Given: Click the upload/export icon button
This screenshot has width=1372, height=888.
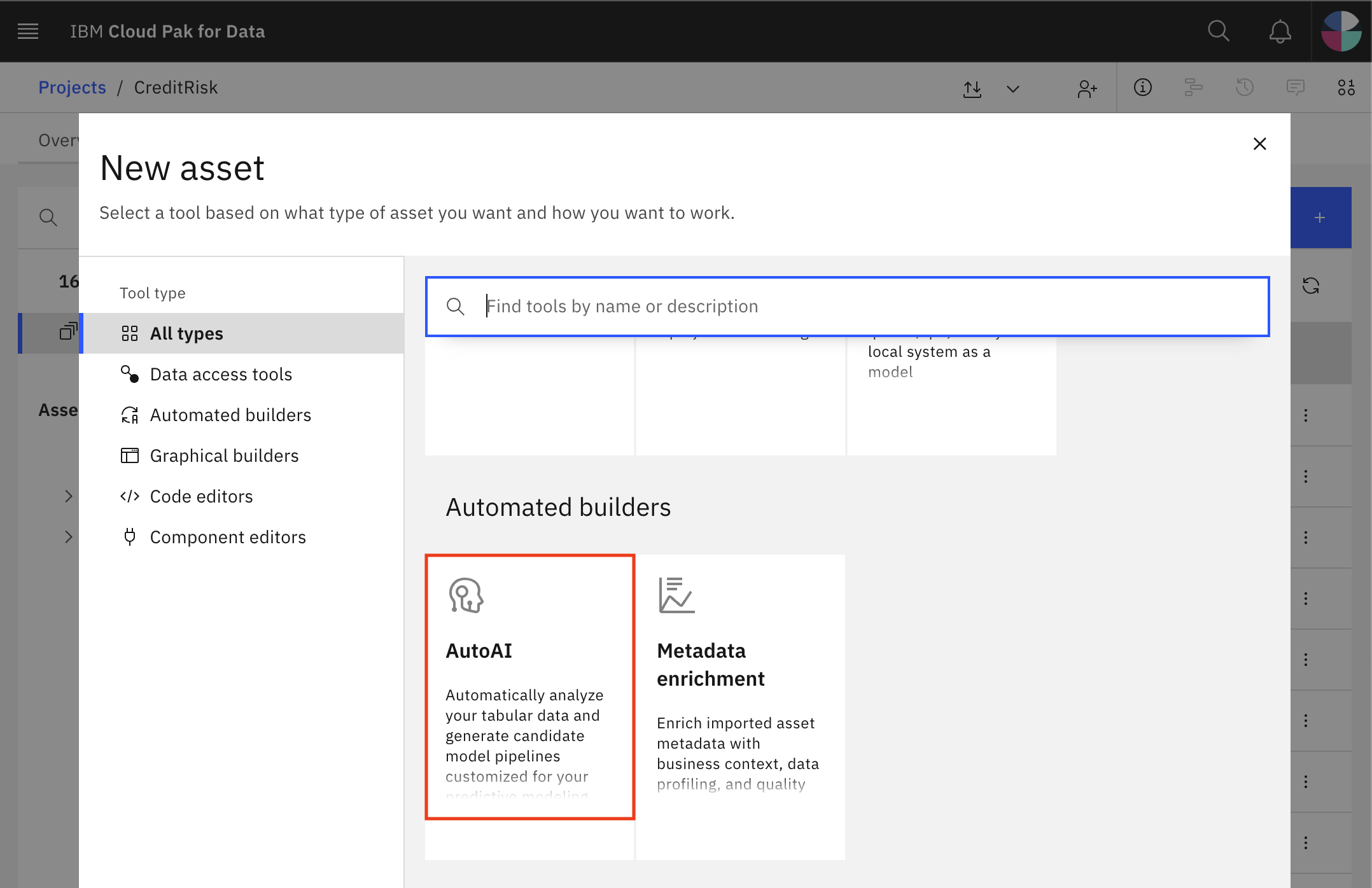Looking at the screenshot, I should pyautogui.click(x=971, y=88).
